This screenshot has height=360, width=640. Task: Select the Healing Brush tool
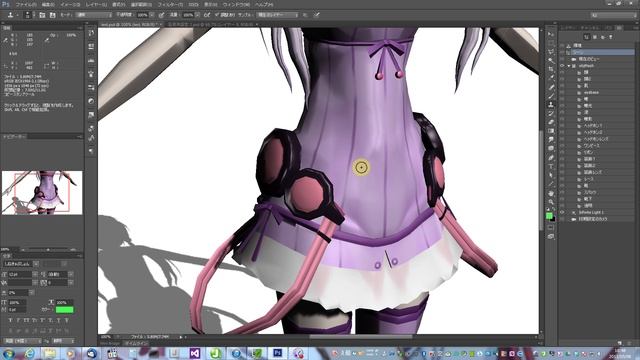(551, 87)
